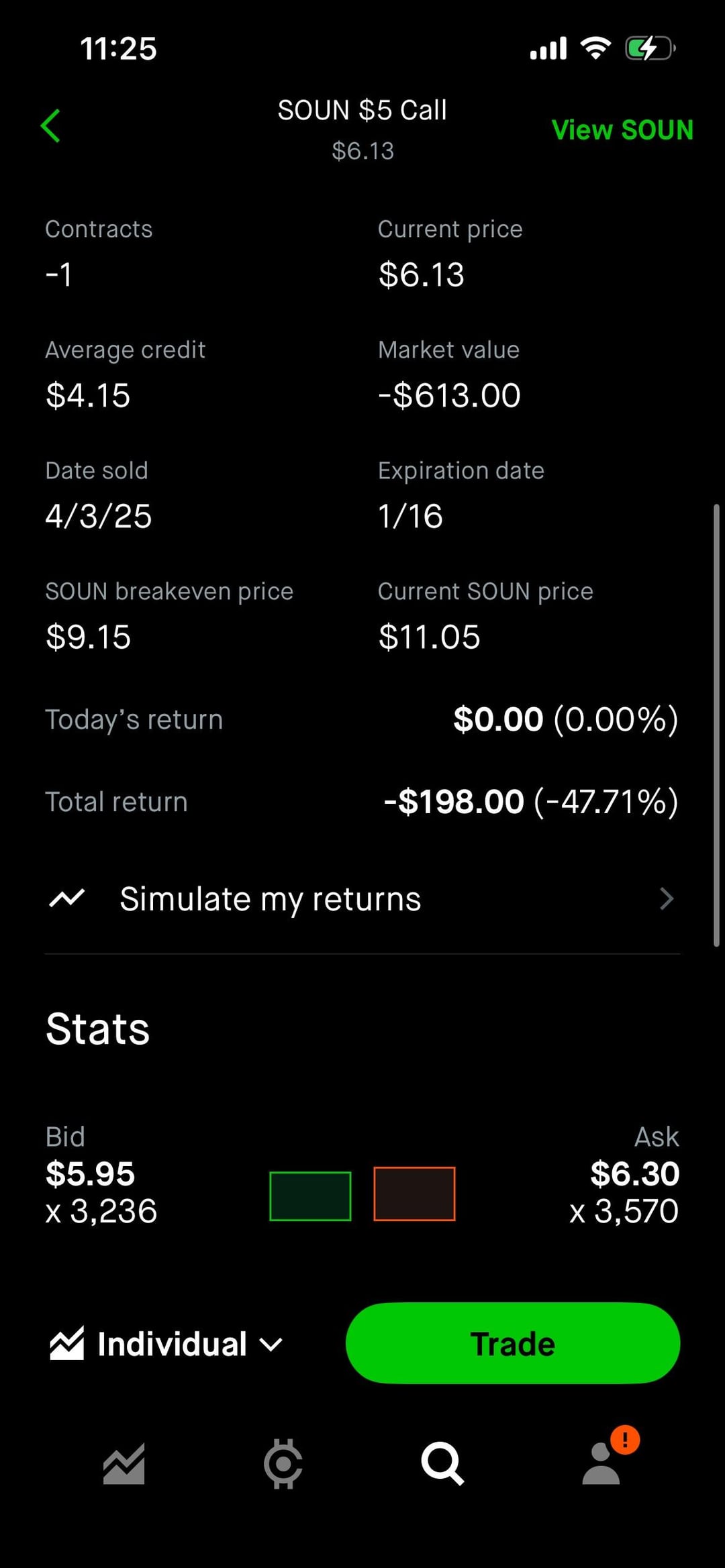Tap the orange ask size box

[414, 1194]
